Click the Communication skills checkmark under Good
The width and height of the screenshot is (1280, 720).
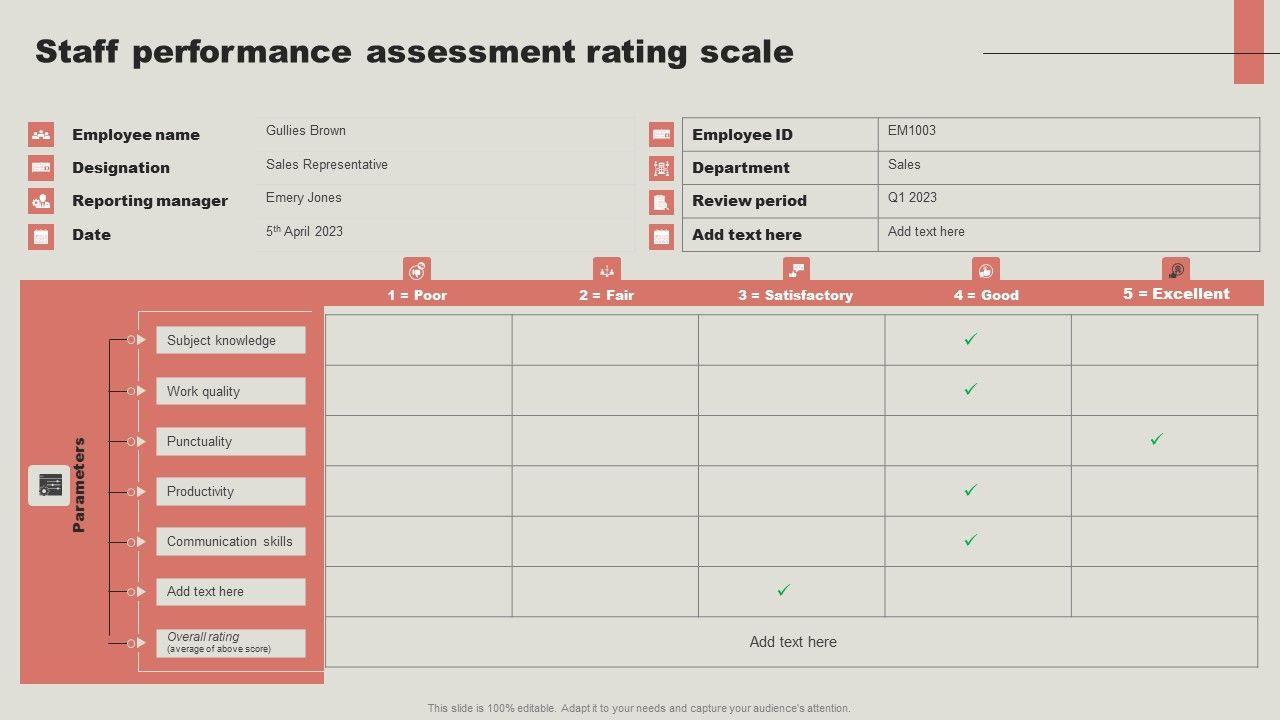click(970, 541)
